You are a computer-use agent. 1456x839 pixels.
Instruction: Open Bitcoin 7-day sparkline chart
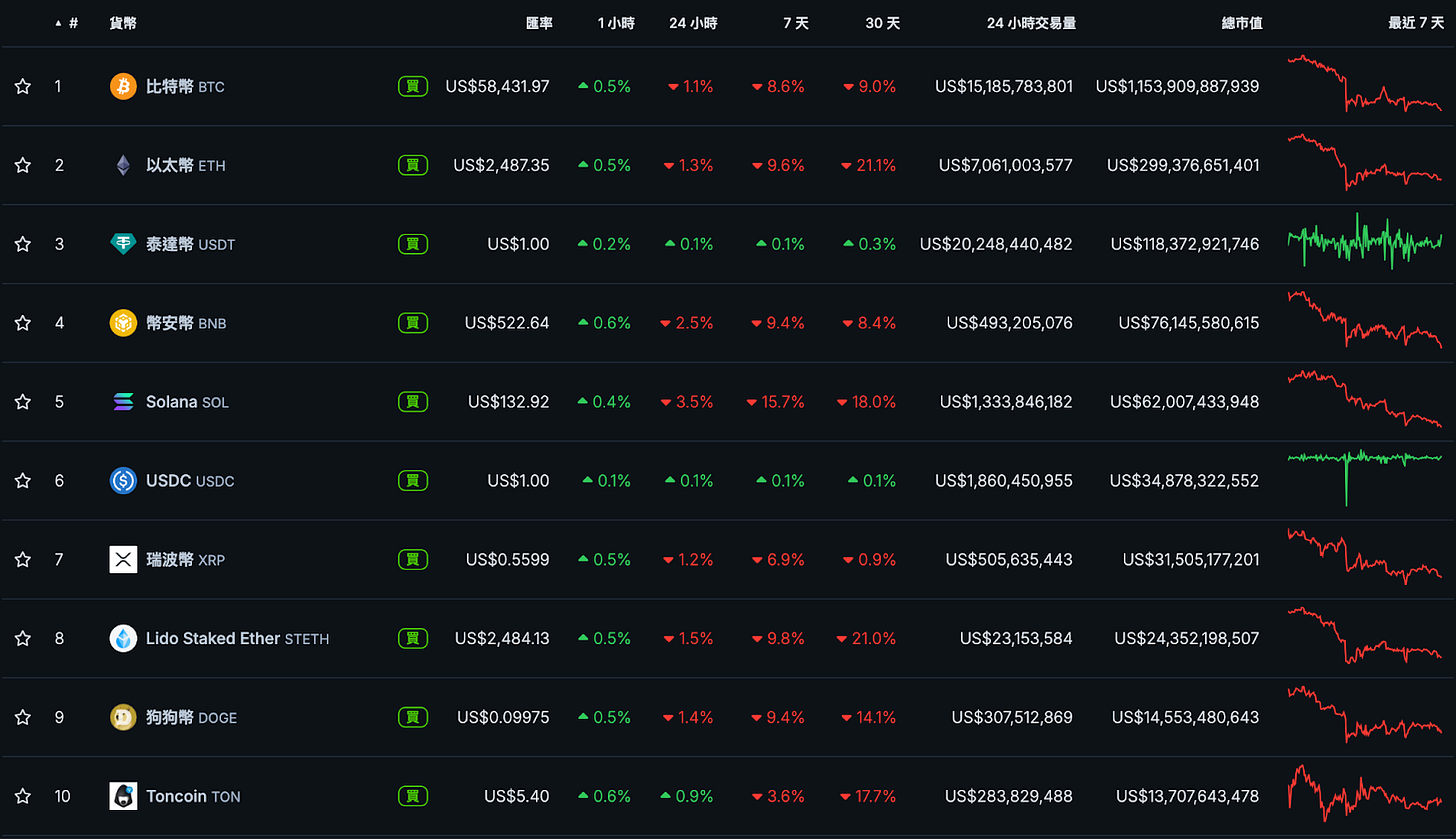click(x=1365, y=84)
